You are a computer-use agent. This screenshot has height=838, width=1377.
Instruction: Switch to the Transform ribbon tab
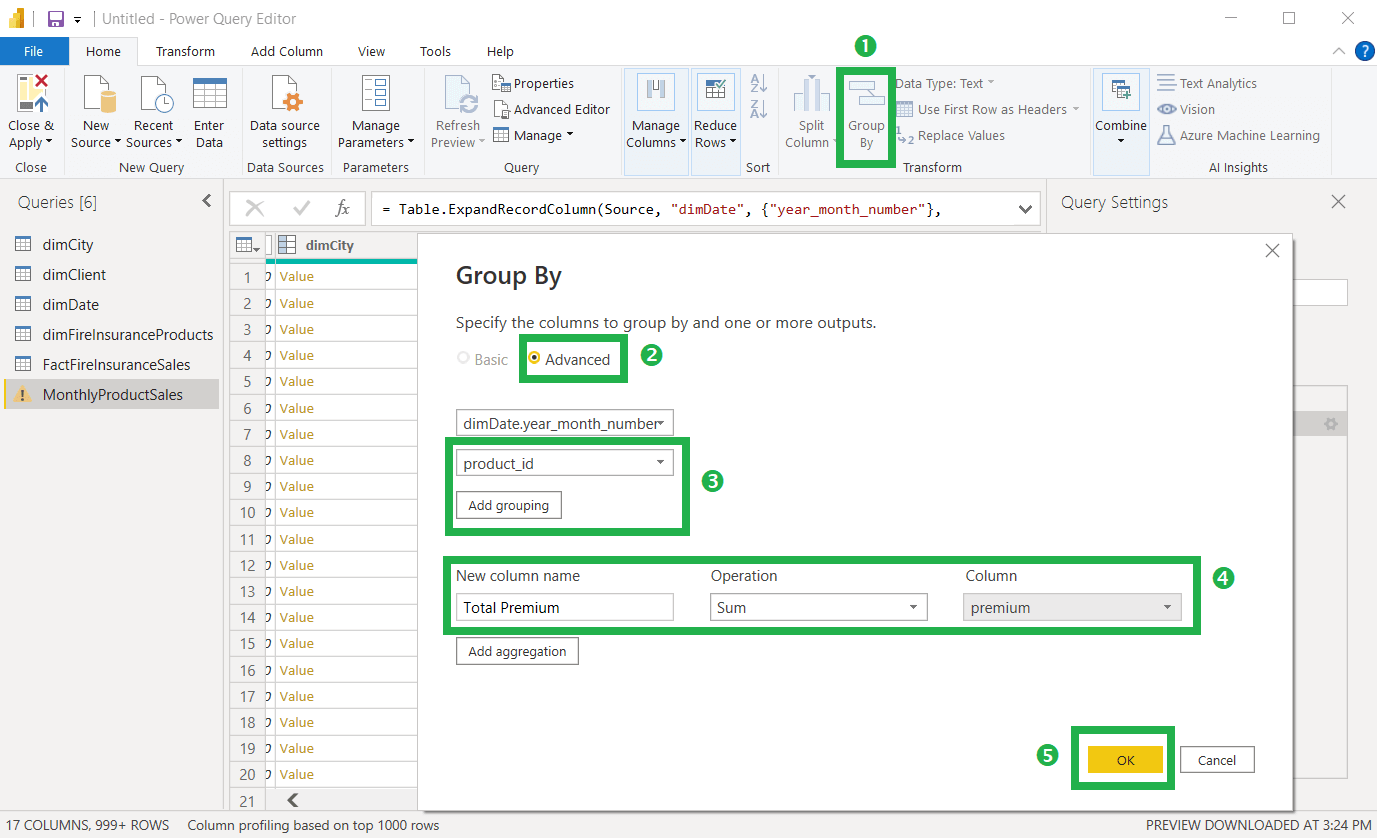coord(185,51)
